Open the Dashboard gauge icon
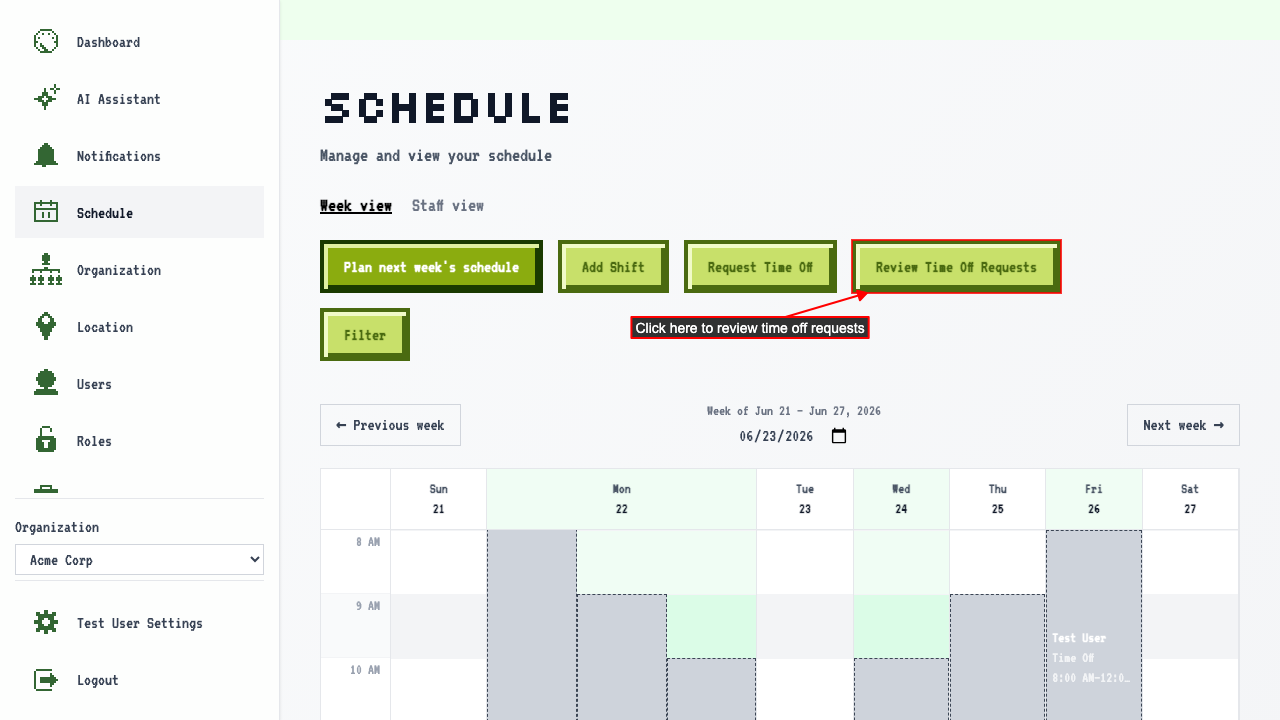The image size is (1280, 720). coord(46,42)
